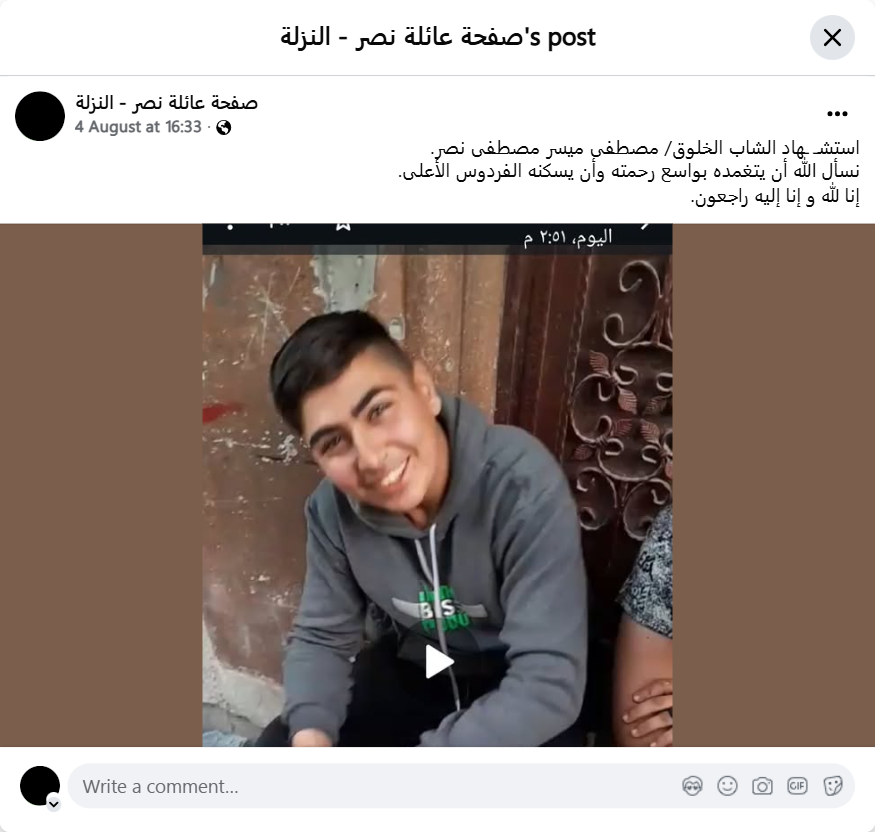
Task: Open the sticker picker icon
Action: tap(832, 786)
